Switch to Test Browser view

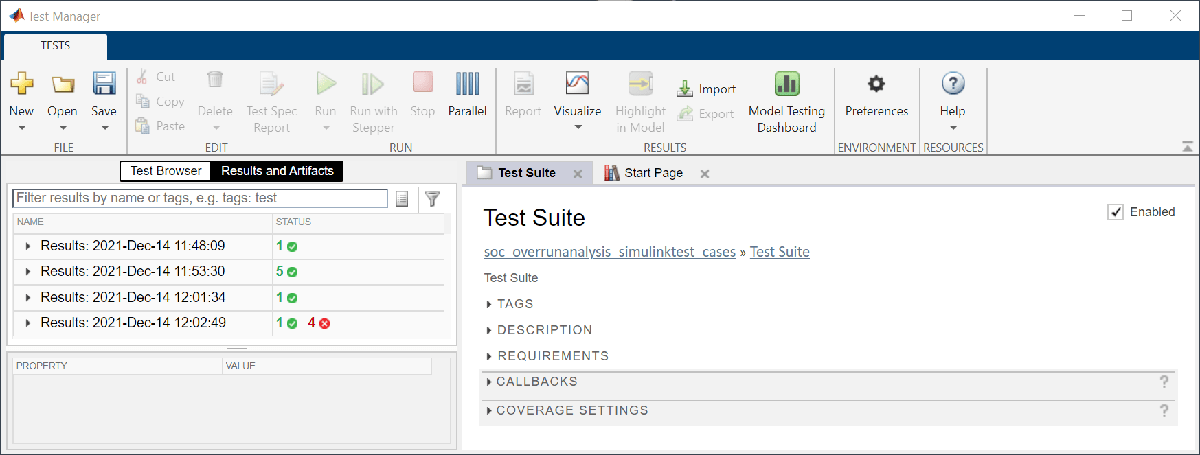click(x=166, y=171)
